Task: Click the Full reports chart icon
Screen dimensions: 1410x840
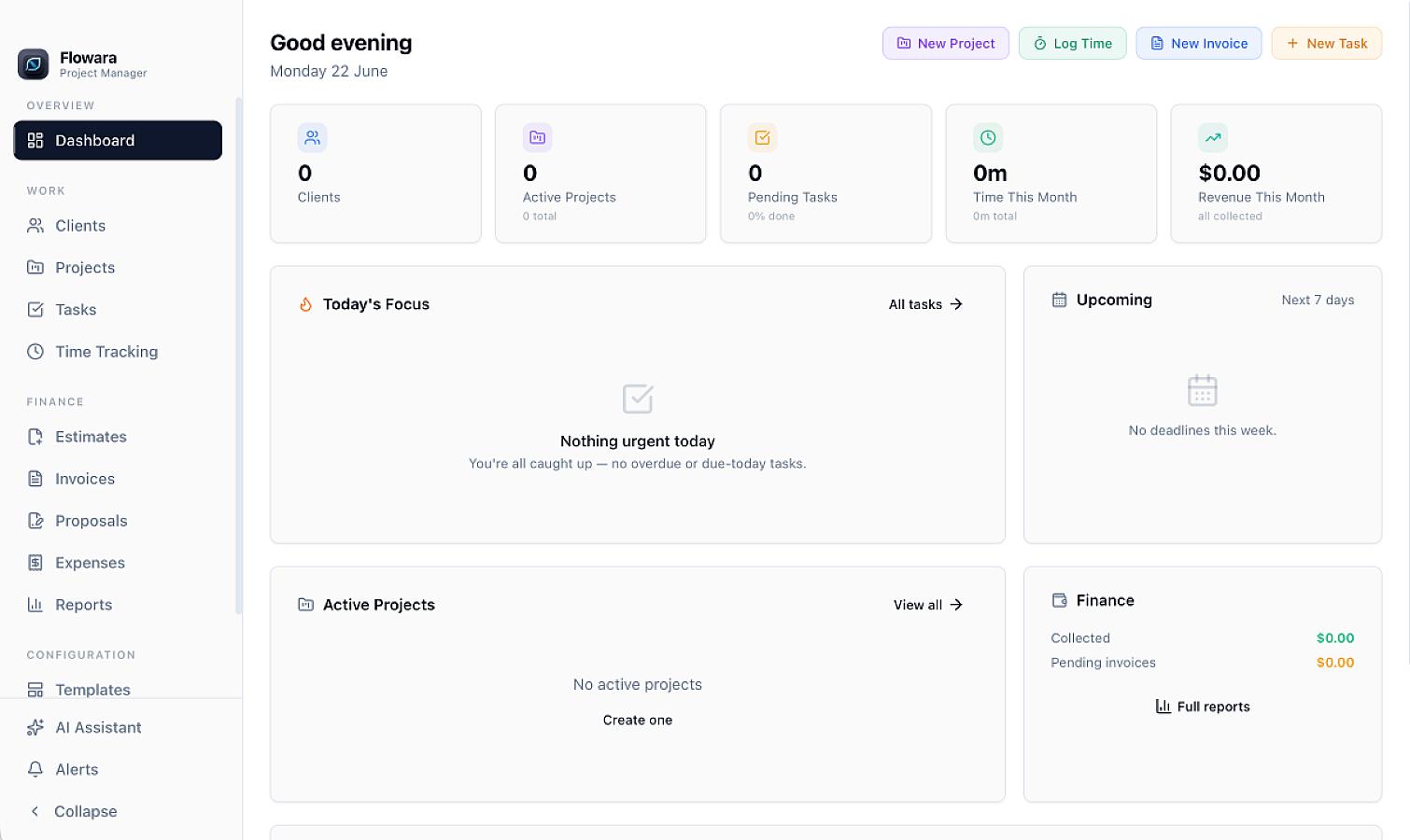Action: point(1163,707)
